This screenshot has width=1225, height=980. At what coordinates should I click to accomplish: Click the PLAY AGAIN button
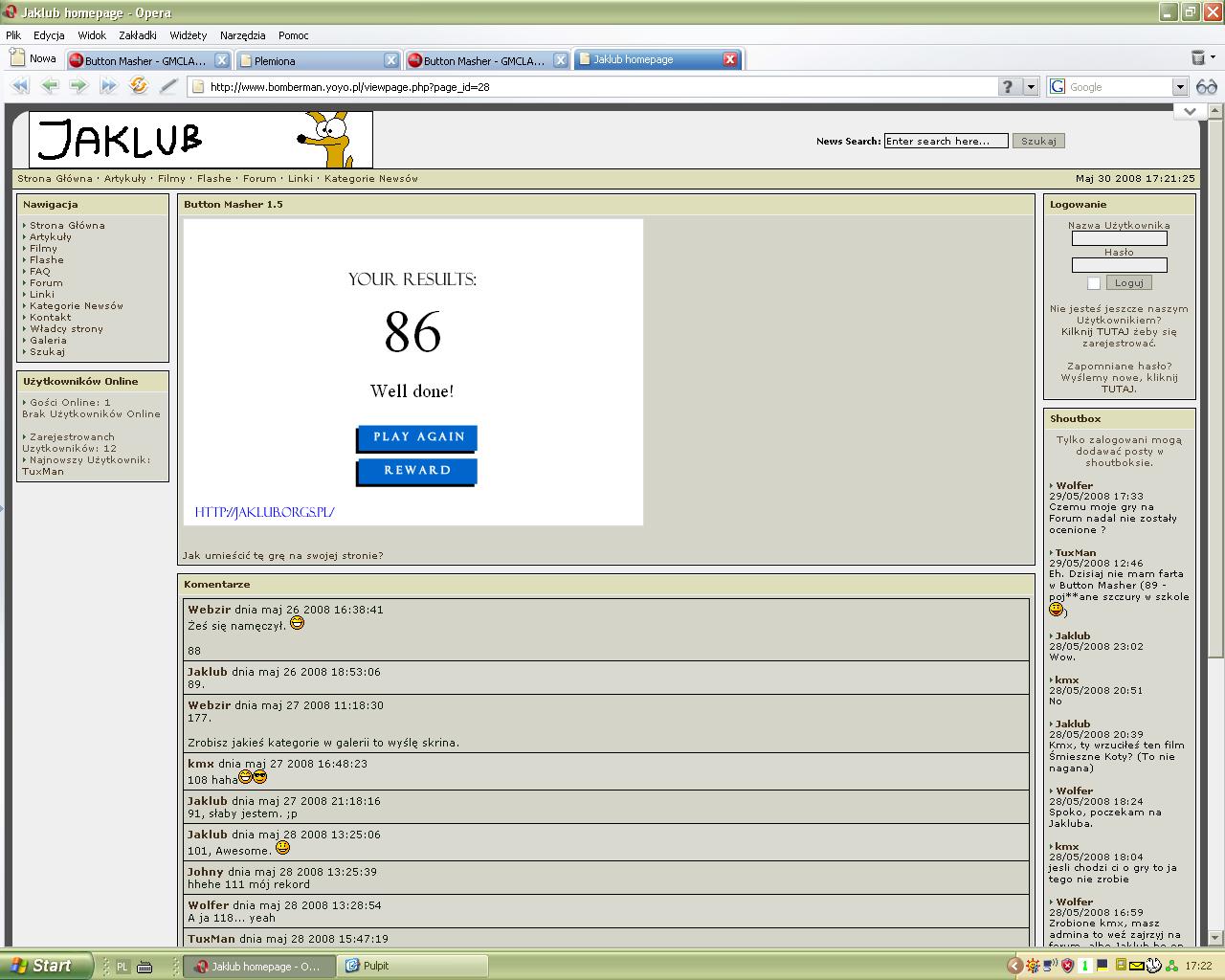pos(417,437)
